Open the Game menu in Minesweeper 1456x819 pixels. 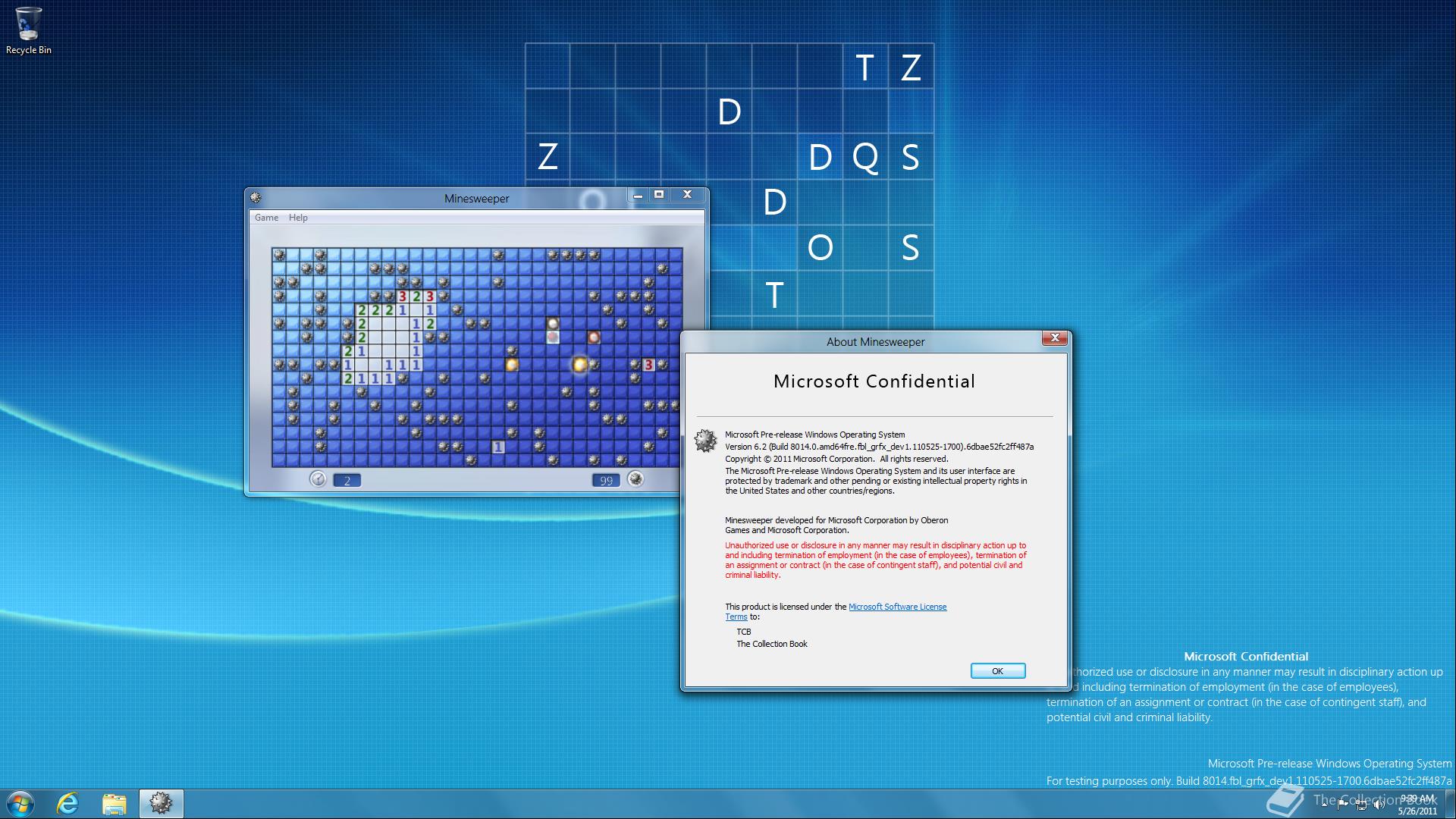(x=266, y=218)
